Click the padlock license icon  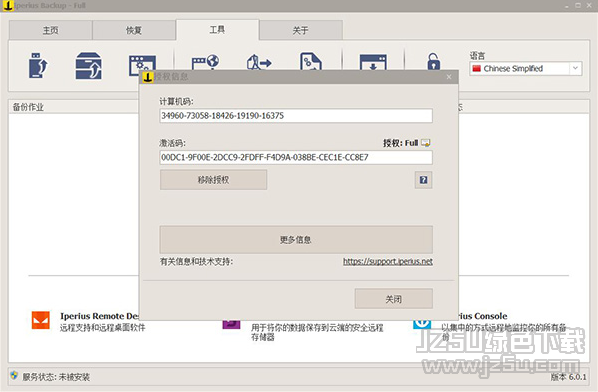click(x=433, y=61)
